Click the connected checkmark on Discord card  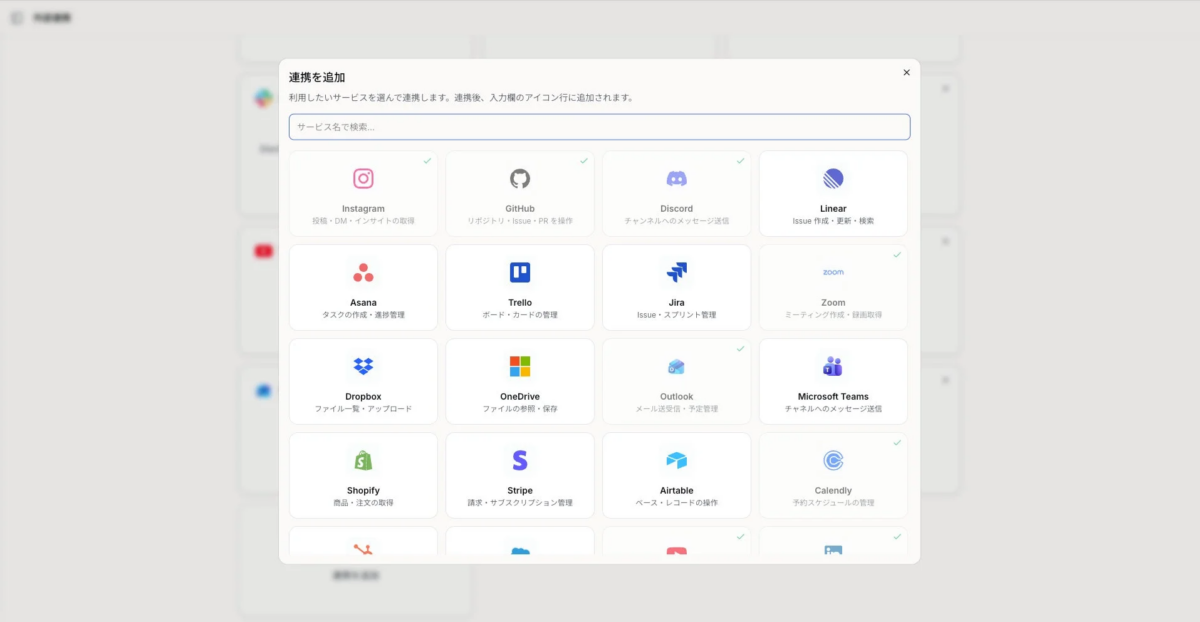(x=741, y=160)
